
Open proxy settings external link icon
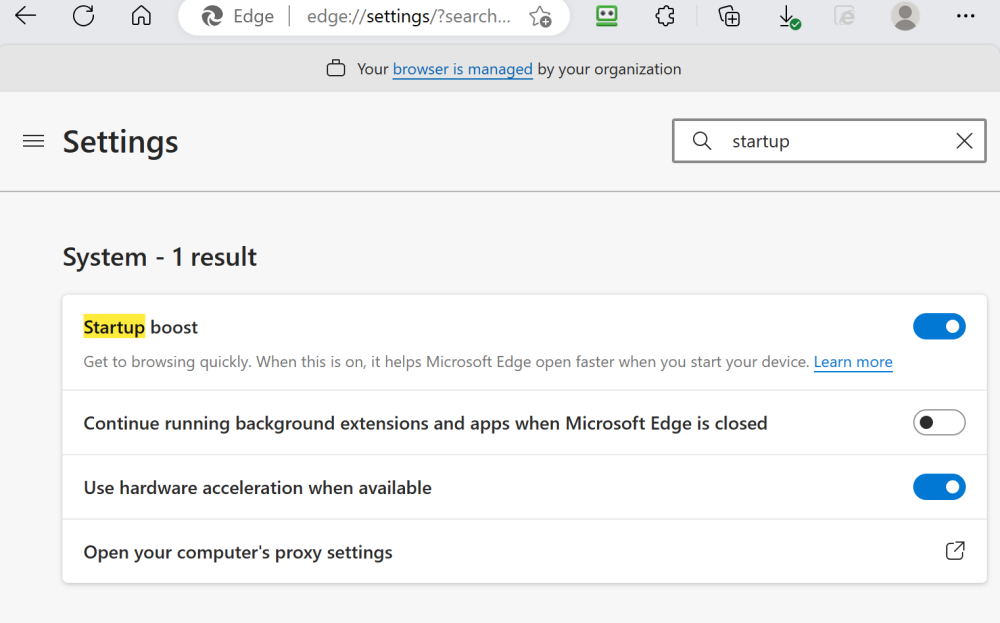955,551
